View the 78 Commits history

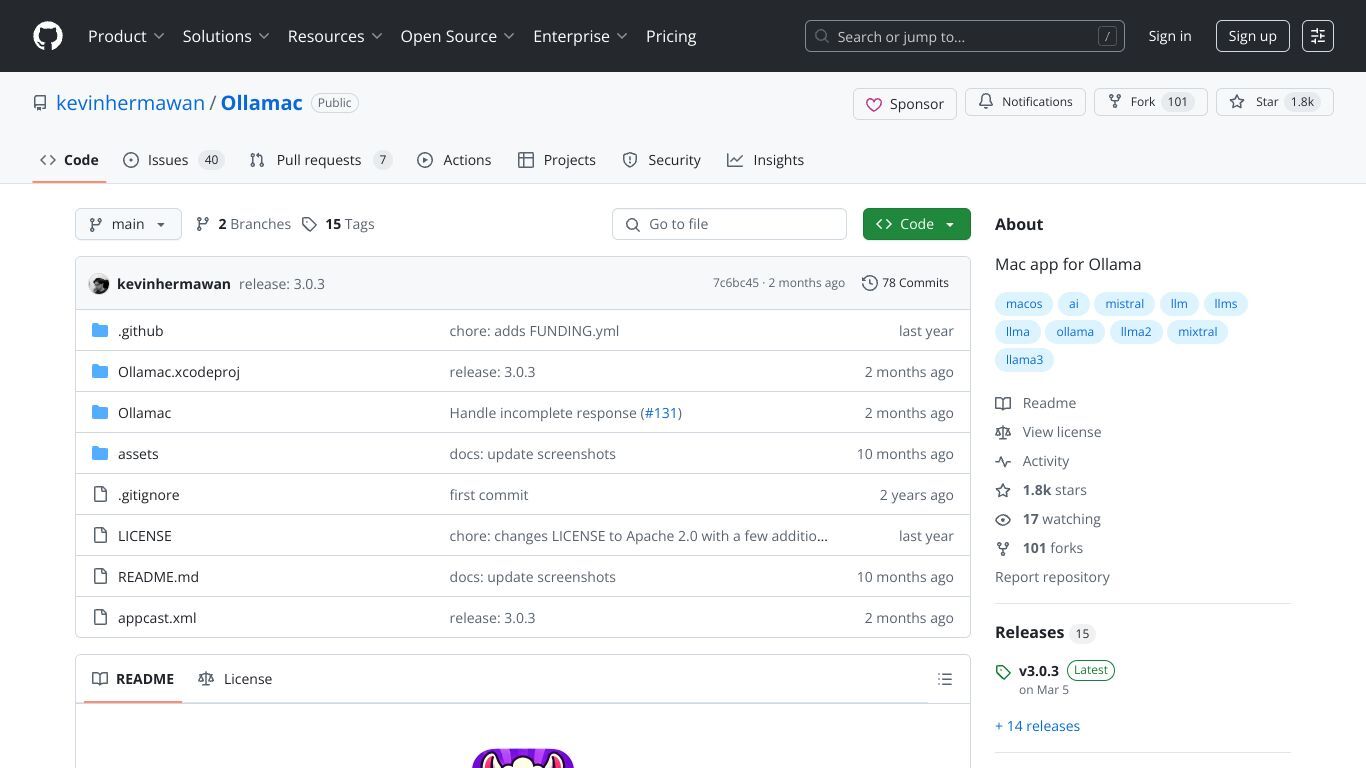click(x=905, y=284)
